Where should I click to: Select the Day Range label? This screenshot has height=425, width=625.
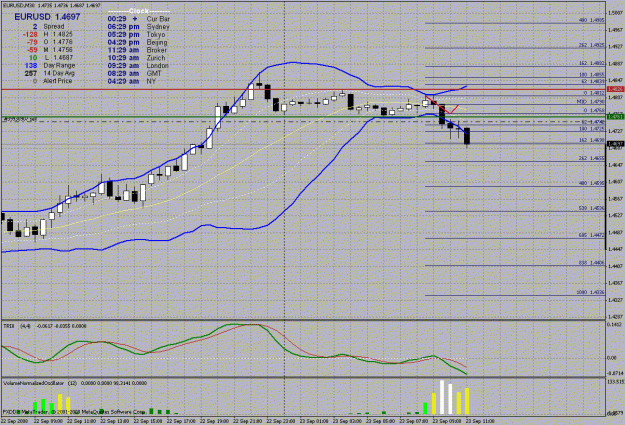coord(59,65)
